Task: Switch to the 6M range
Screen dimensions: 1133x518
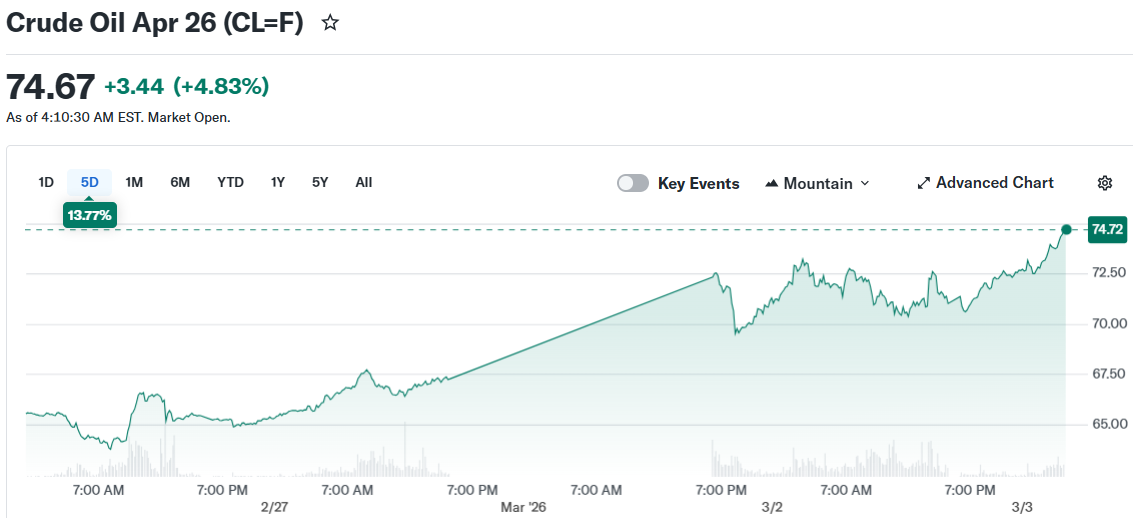Action: 180,182
